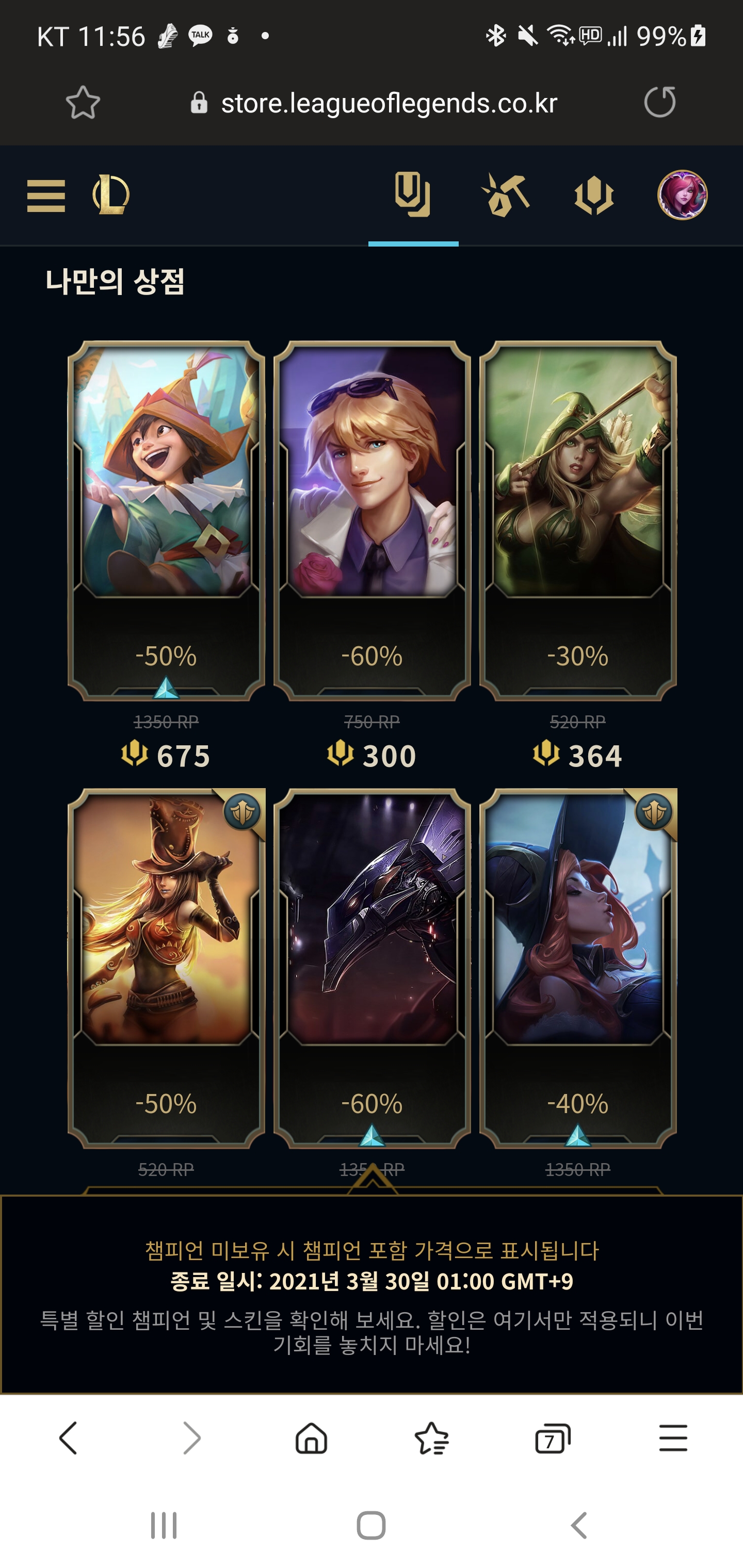743x1568 pixels.
Task: Open the browser bookmarks list icon
Action: pos(432,1439)
